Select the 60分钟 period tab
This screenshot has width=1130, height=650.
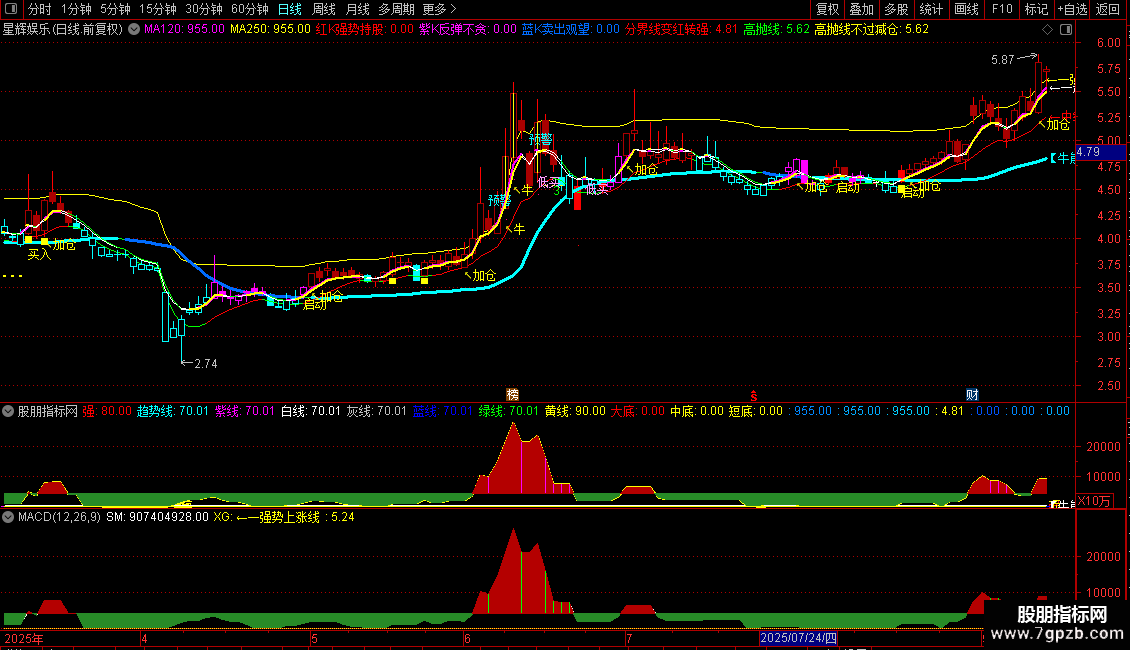pos(250,9)
